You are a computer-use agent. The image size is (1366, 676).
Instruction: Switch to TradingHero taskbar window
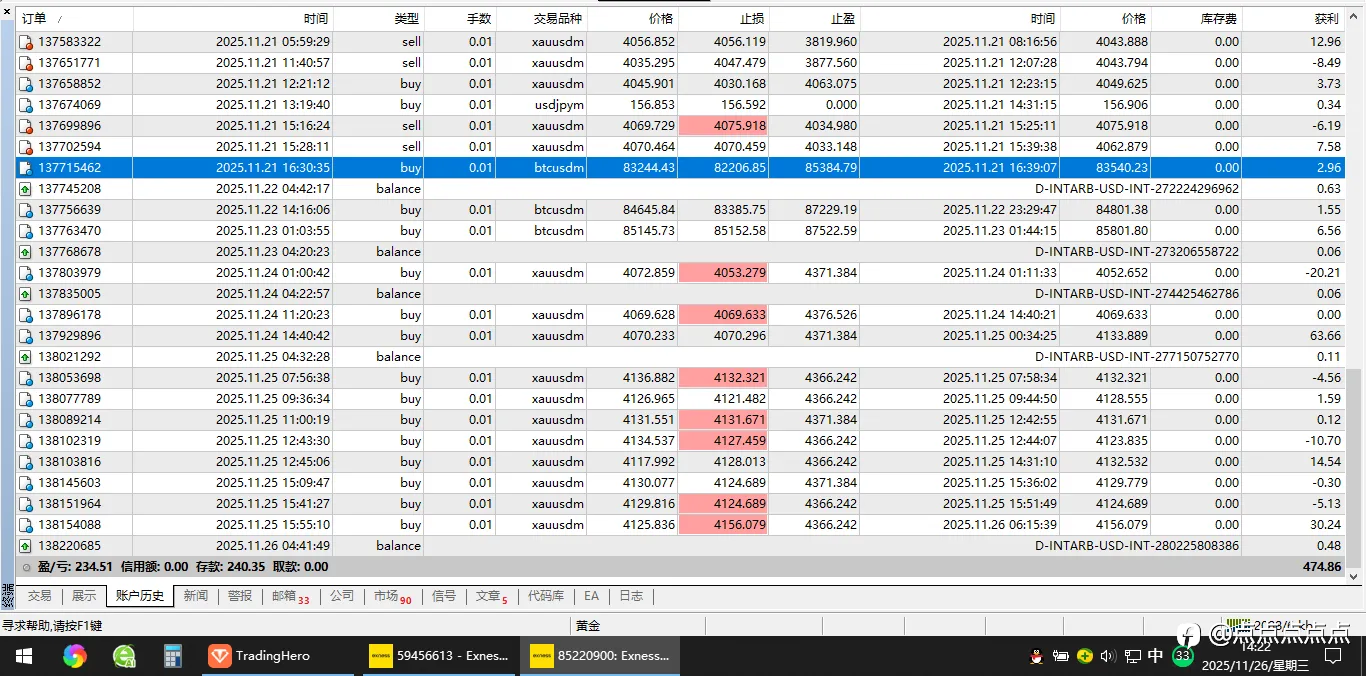(259, 656)
